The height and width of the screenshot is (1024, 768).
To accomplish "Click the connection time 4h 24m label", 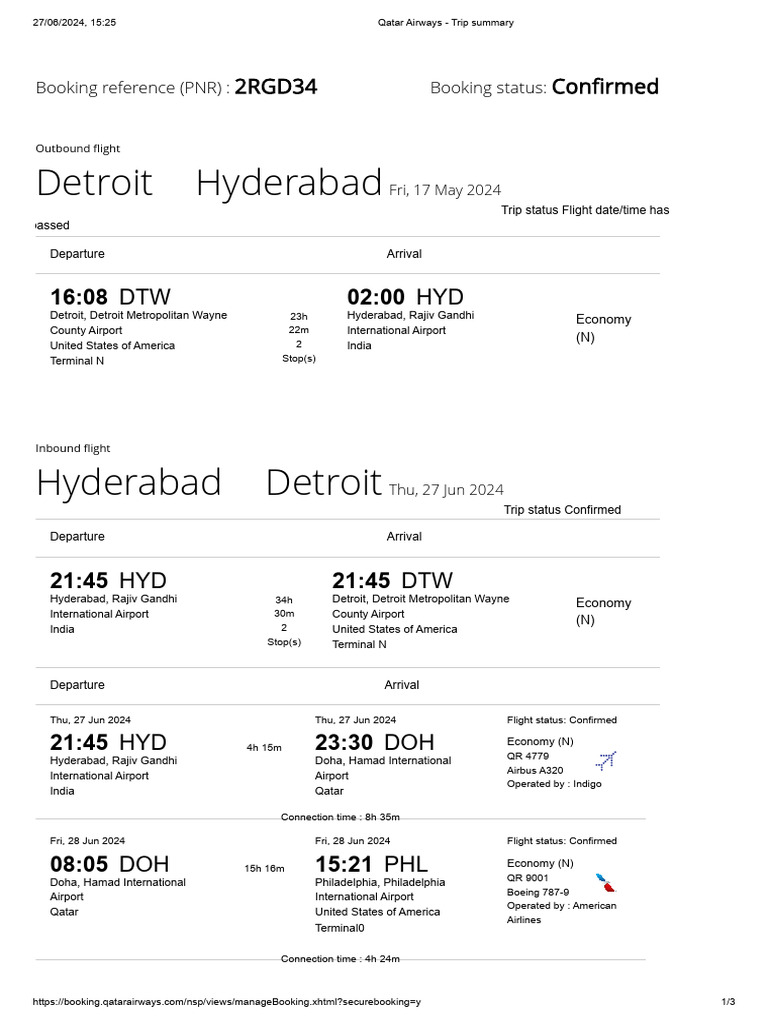I will [340, 959].
